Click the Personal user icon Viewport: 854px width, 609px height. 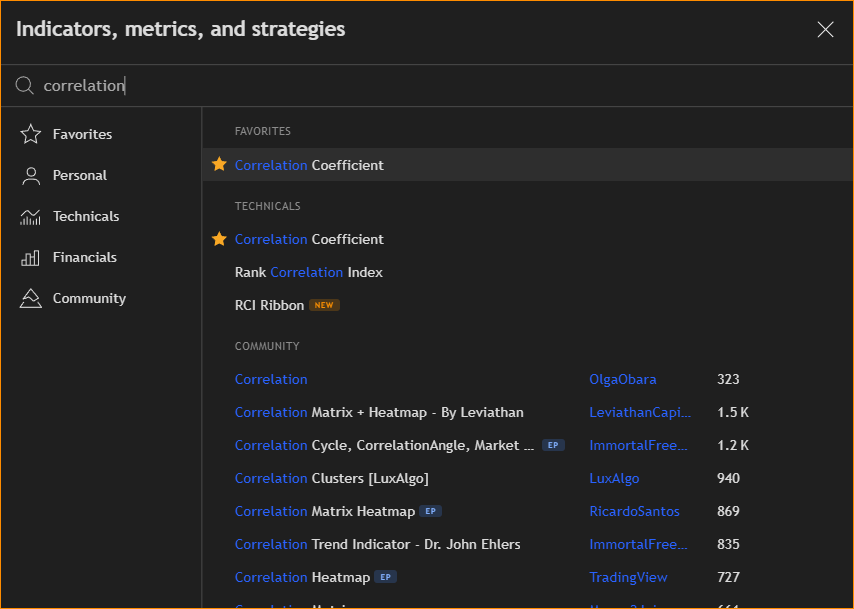click(x=31, y=175)
